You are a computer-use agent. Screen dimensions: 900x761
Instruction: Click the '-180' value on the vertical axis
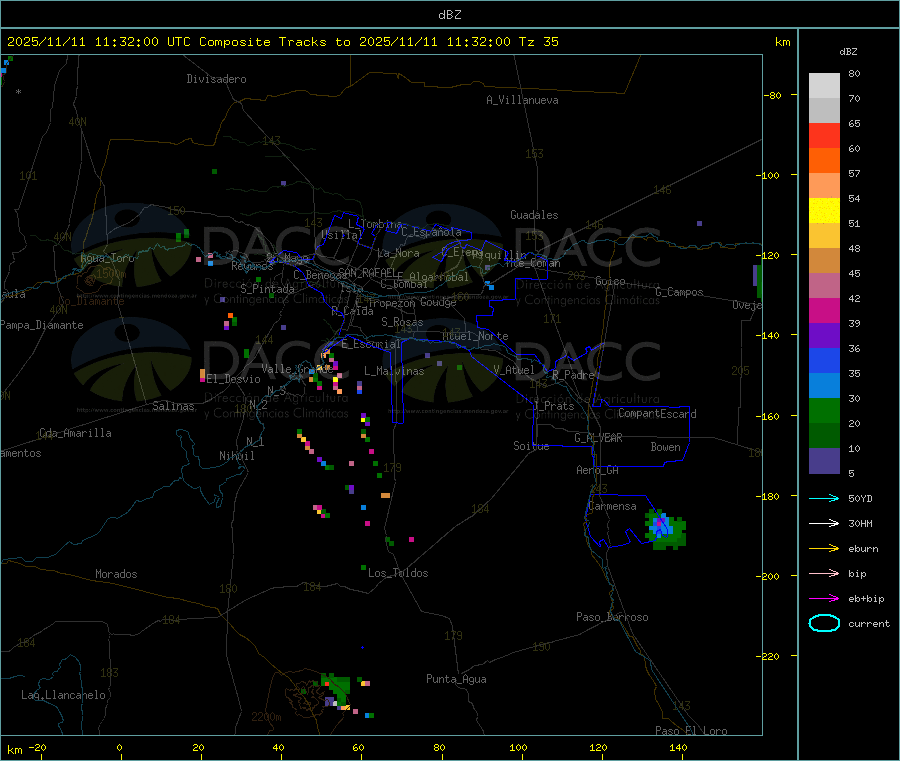(770, 496)
